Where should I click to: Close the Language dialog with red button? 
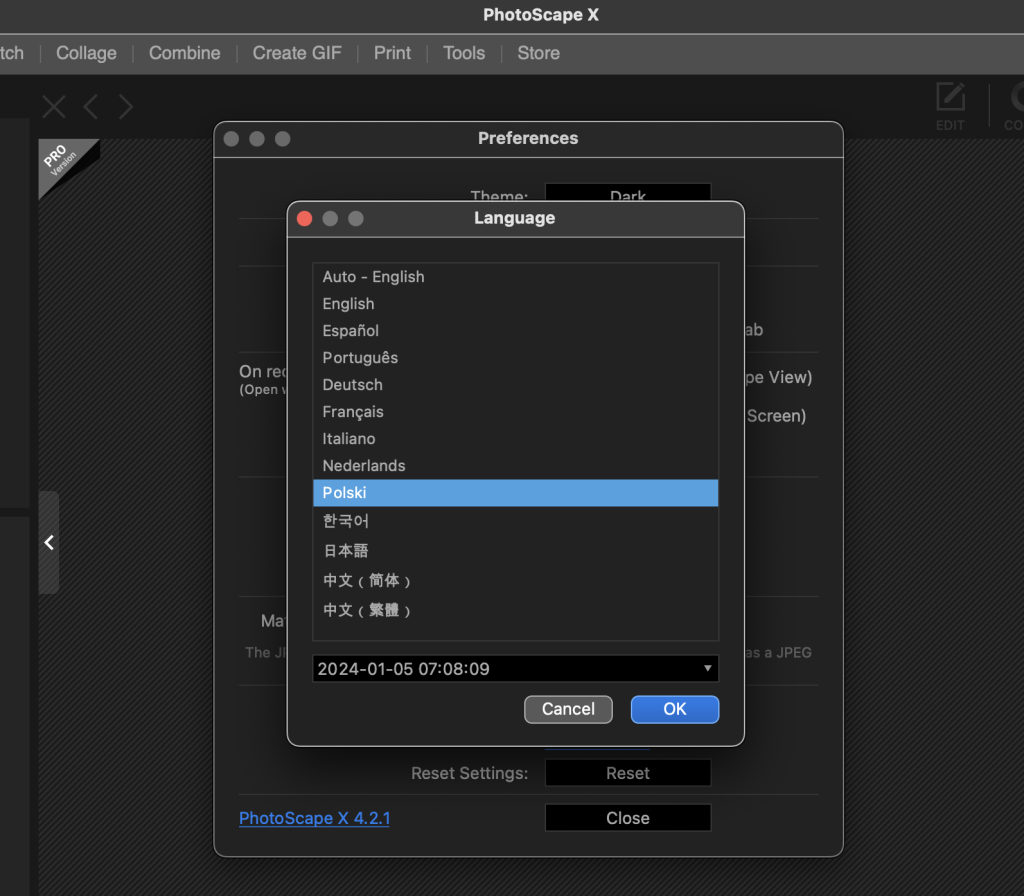point(305,219)
